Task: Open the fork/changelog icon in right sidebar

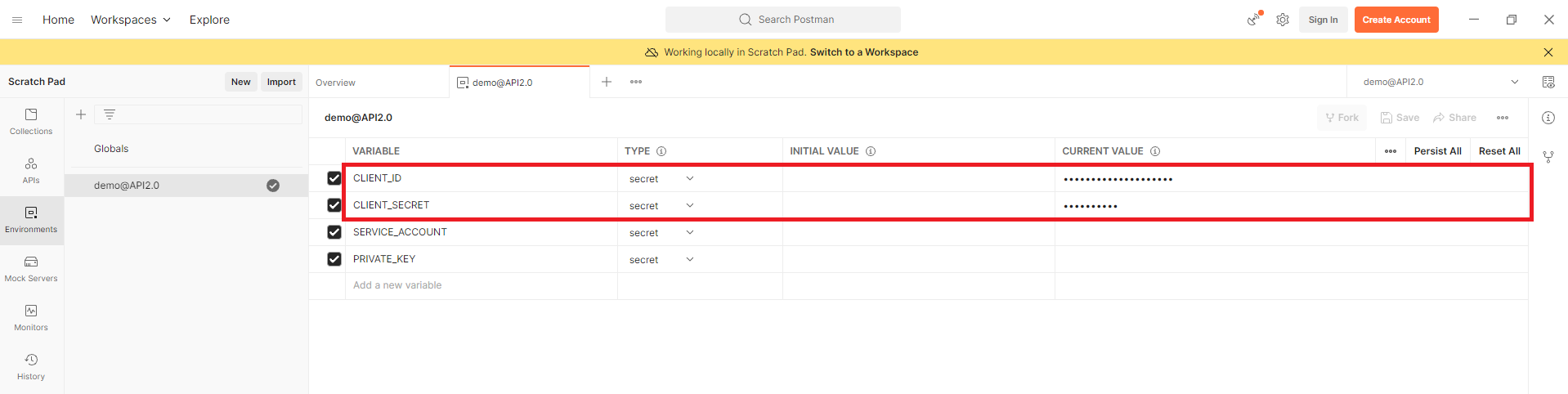Action: 1548,157
